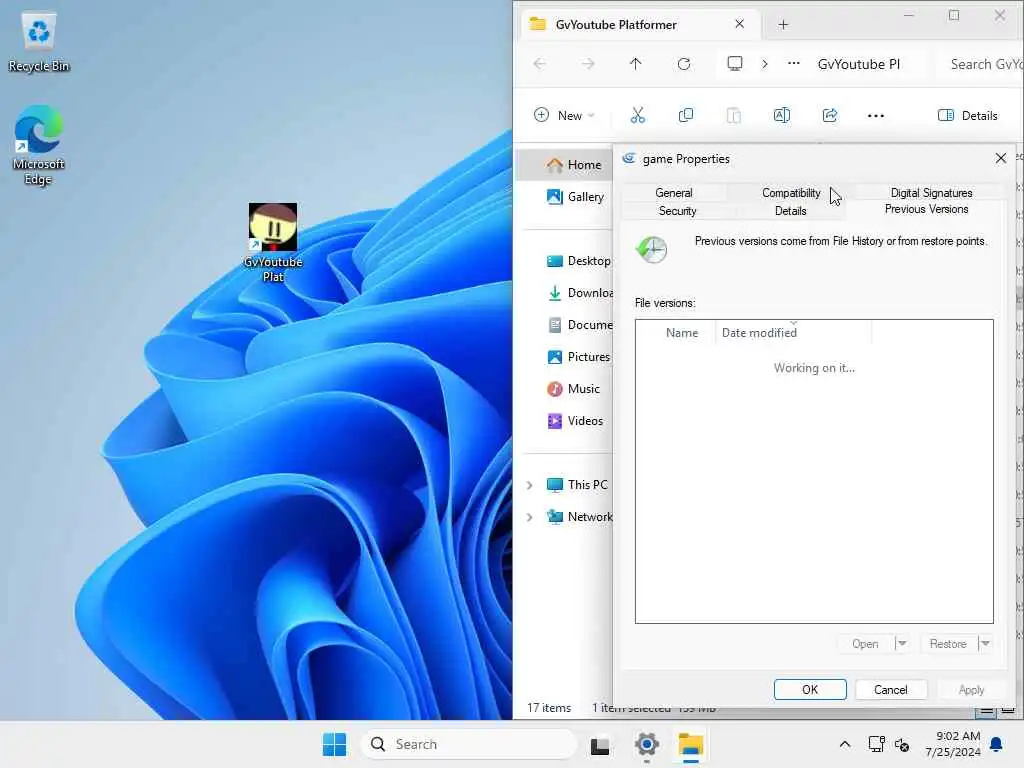Click the Rename icon in Explorer toolbar

click(x=782, y=116)
